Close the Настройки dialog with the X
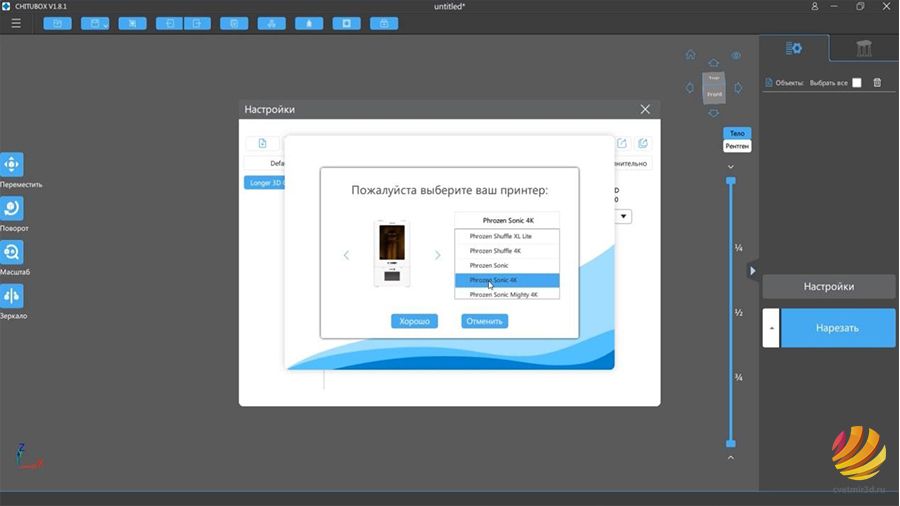 click(x=645, y=109)
